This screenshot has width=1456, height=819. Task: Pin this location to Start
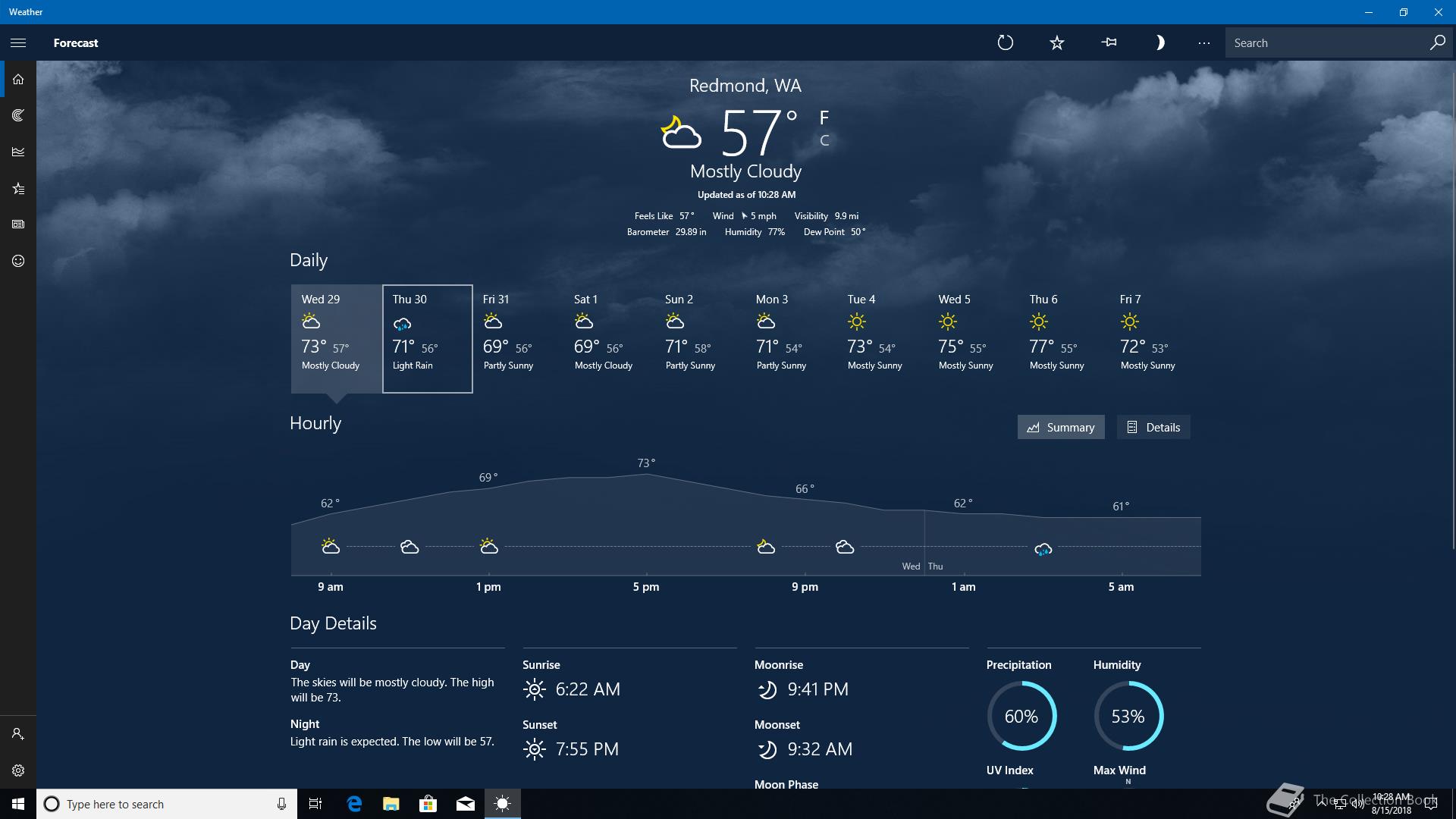1109,42
